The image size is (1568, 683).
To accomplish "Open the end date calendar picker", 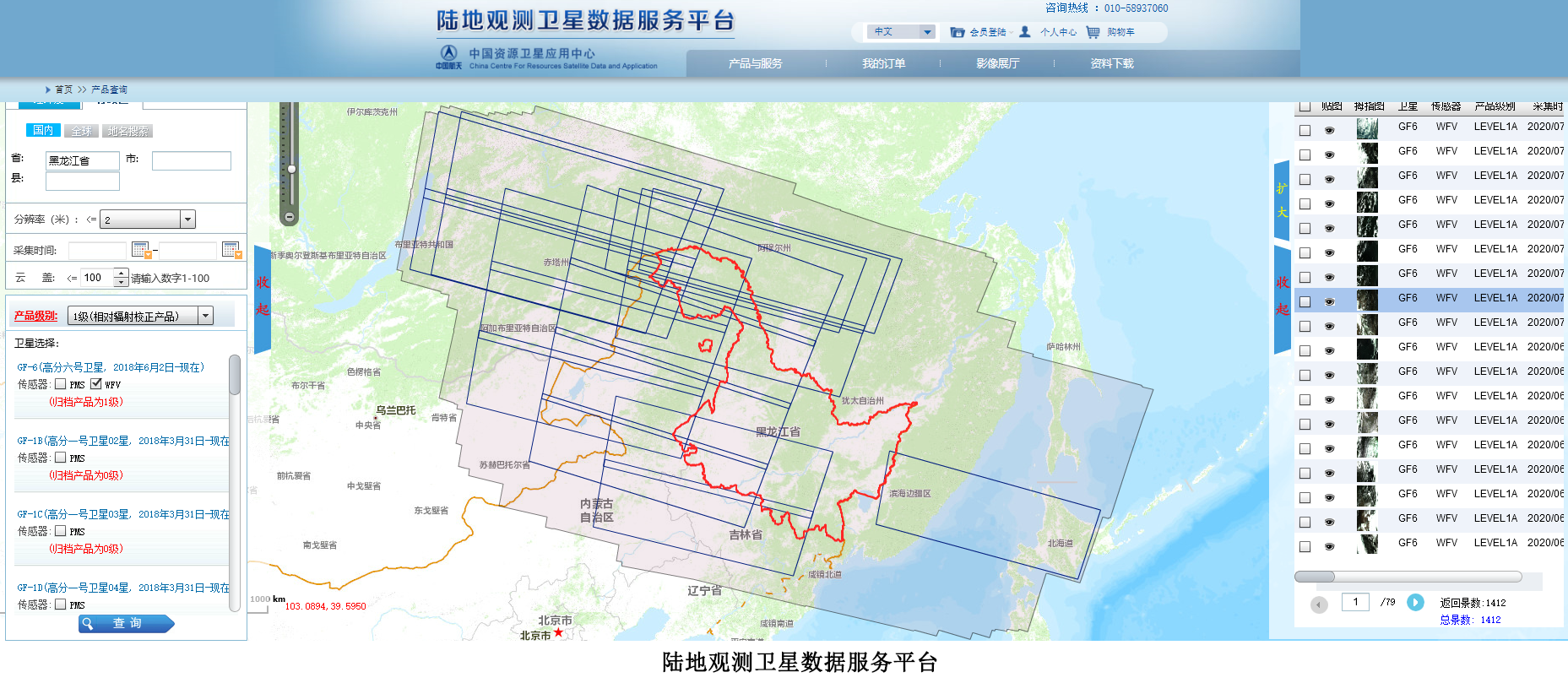I will pos(231,250).
